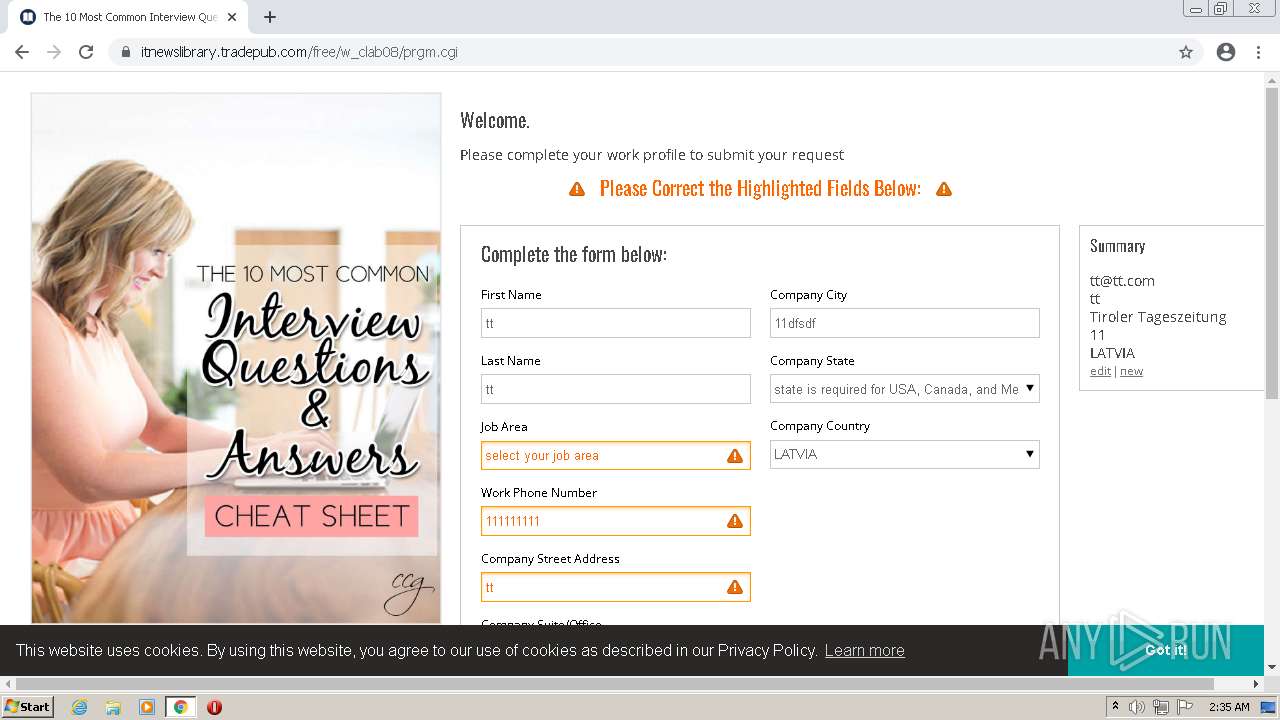Click warning icon in Work Phone field
This screenshot has width=1280, height=720.
click(735, 521)
